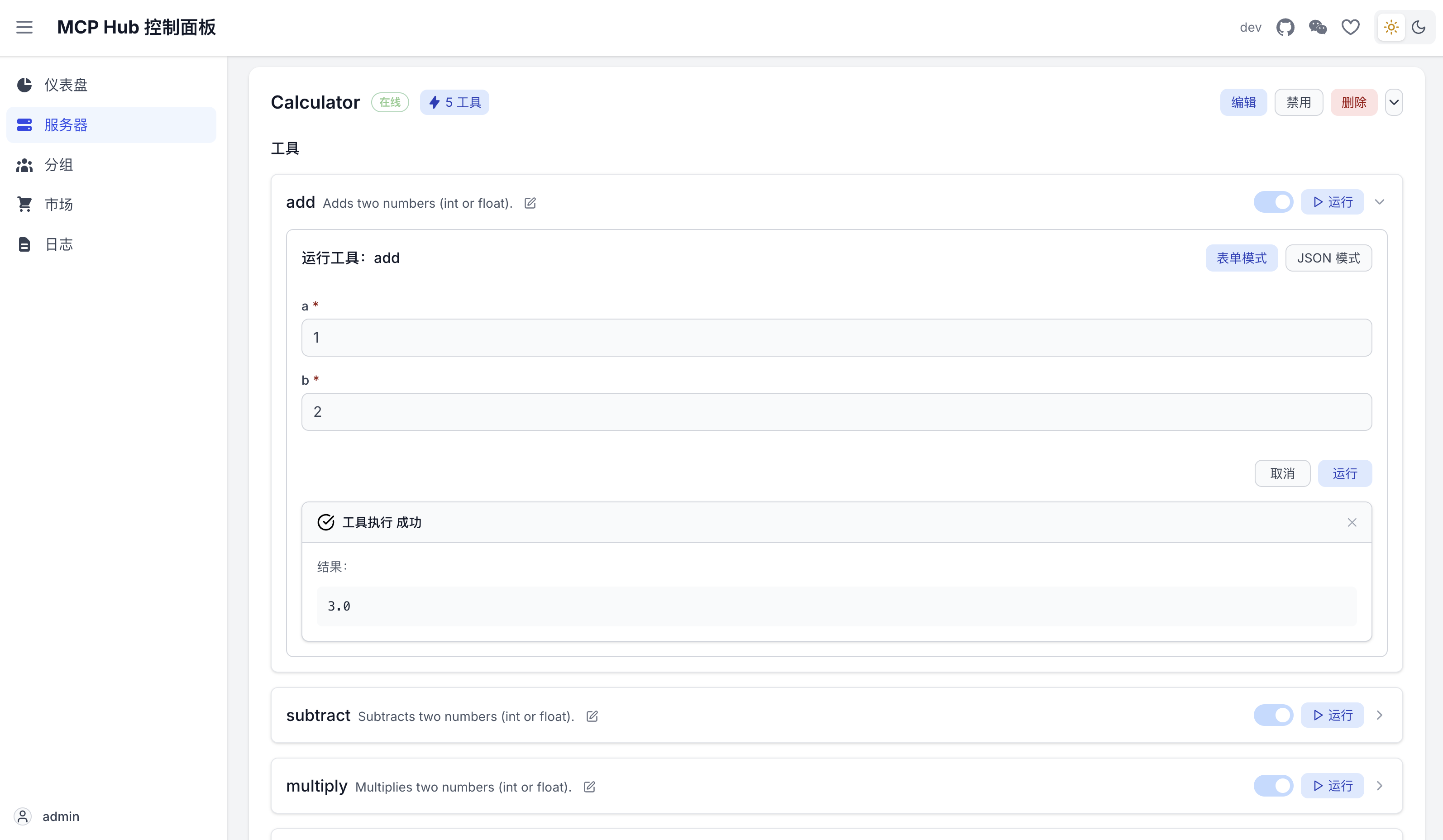Collapse the add tool chevron
Image resolution: width=1443 pixels, height=840 pixels.
(x=1380, y=202)
